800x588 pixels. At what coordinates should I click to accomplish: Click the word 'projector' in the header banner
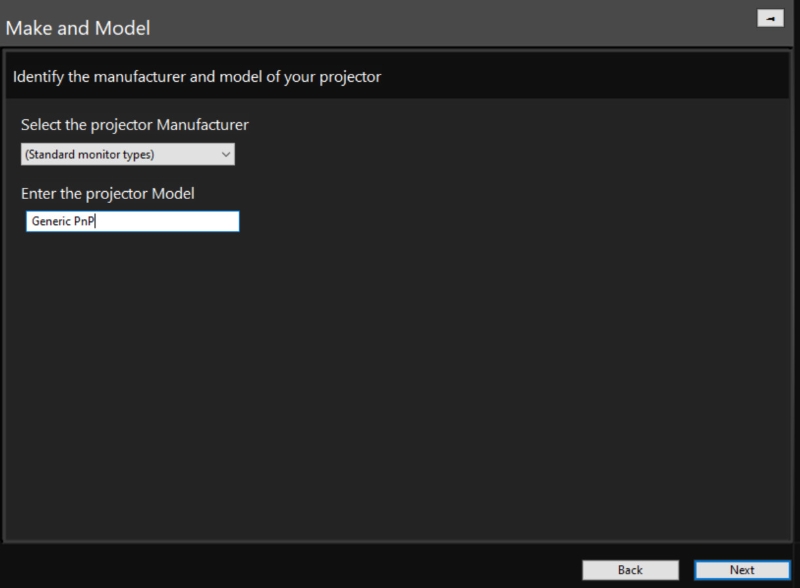[x=350, y=77]
